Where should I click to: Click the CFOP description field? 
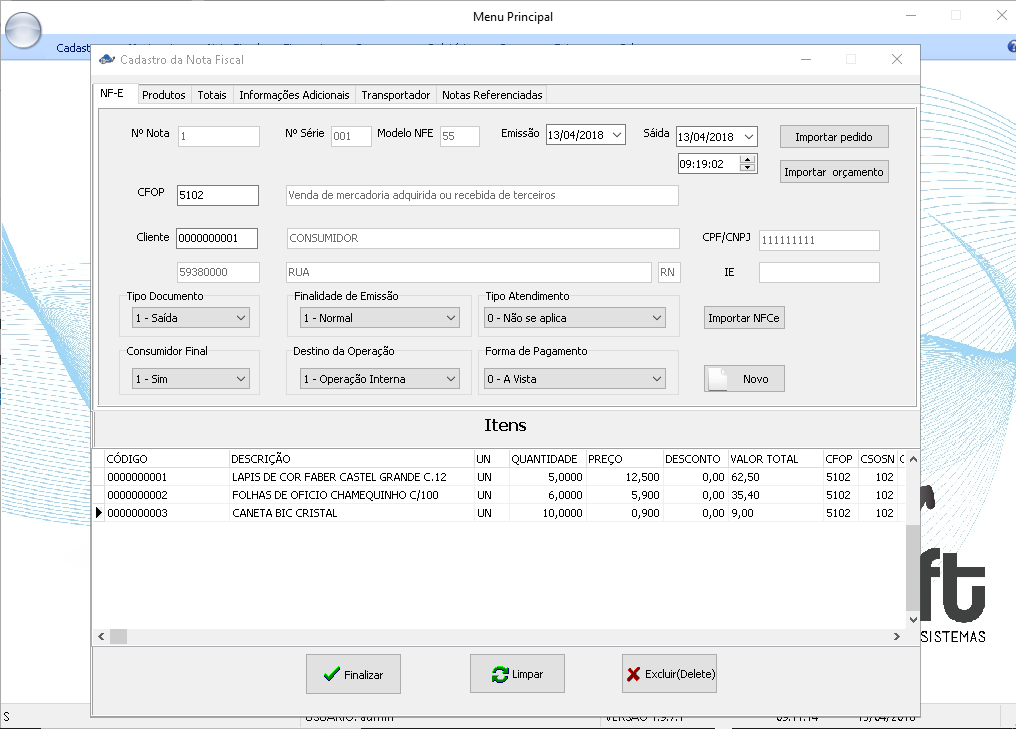click(482, 195)
